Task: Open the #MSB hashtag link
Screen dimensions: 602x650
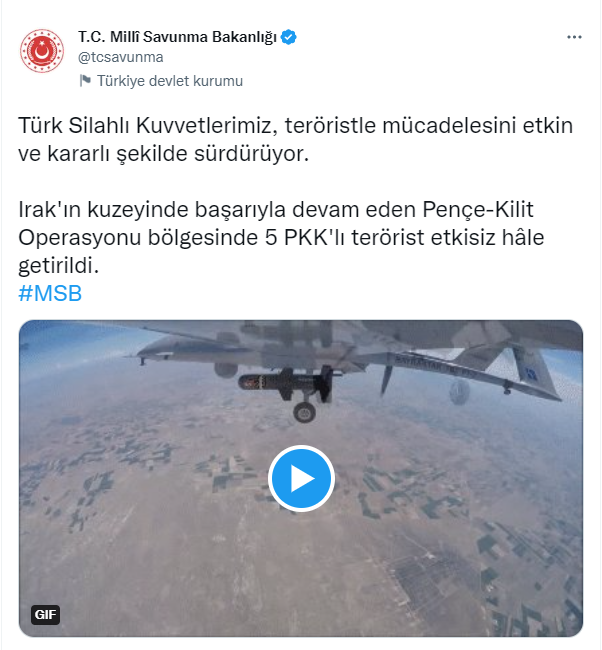Action: pyautogui.click(x=50, y=293)
